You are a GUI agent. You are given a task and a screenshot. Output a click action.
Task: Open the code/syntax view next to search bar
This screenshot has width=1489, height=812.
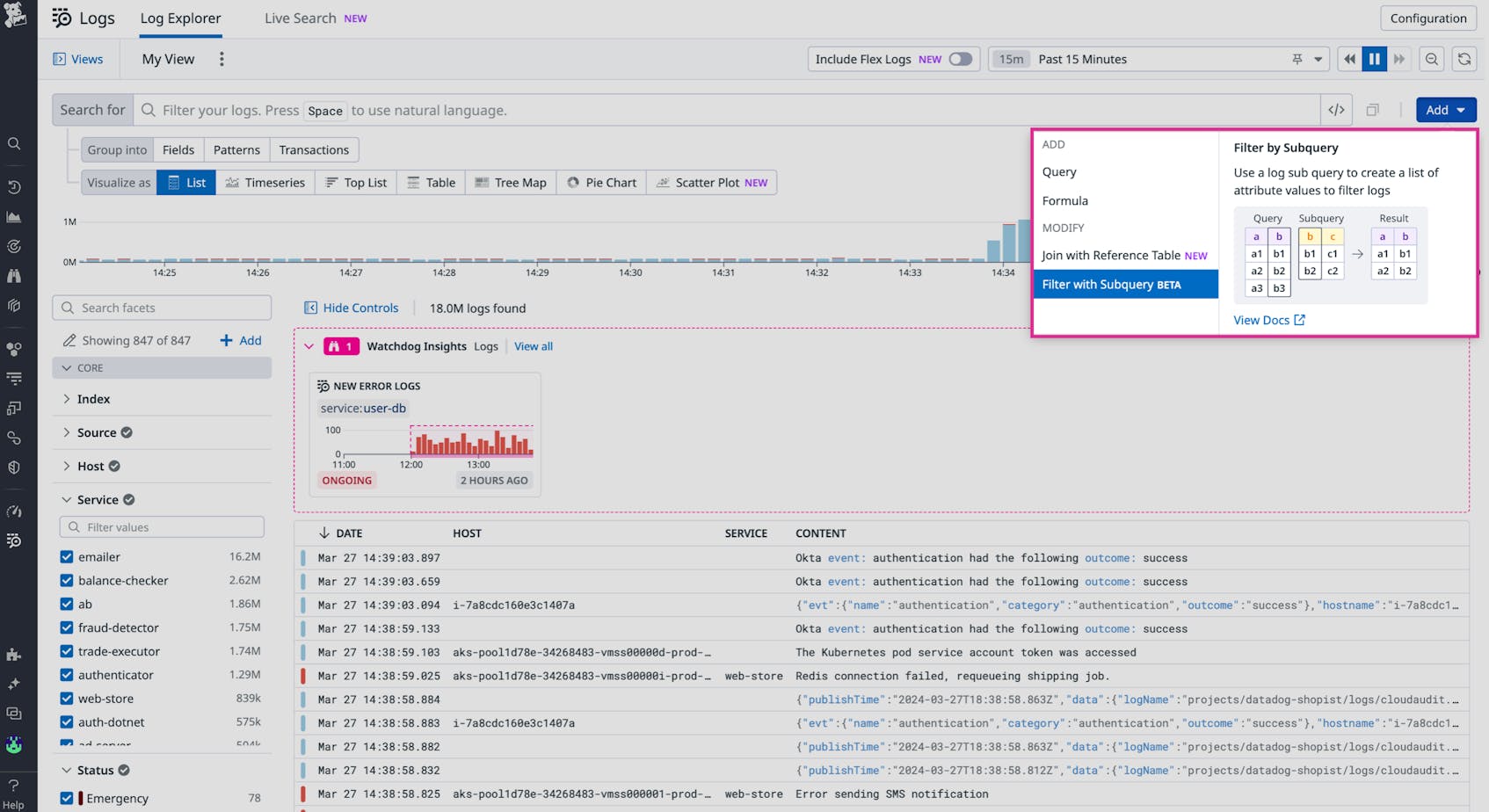(x=1336, y=109)
